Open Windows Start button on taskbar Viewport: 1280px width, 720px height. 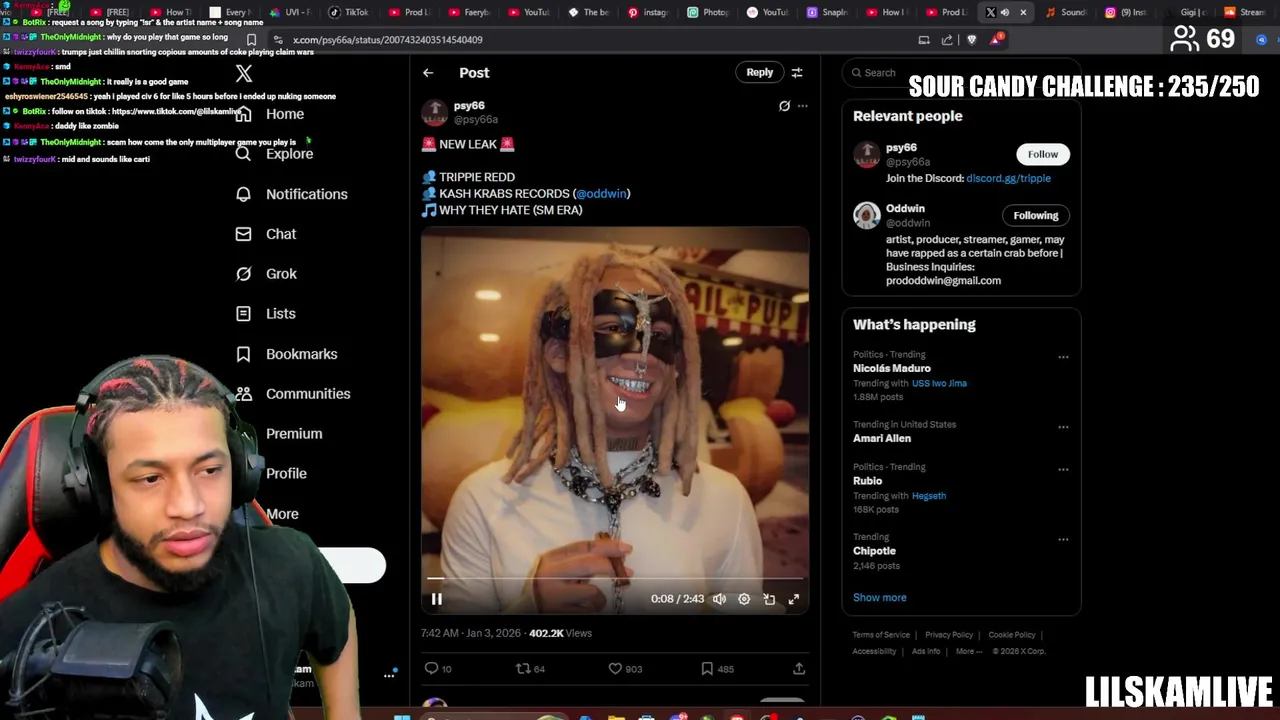click(x=402, y=716)
